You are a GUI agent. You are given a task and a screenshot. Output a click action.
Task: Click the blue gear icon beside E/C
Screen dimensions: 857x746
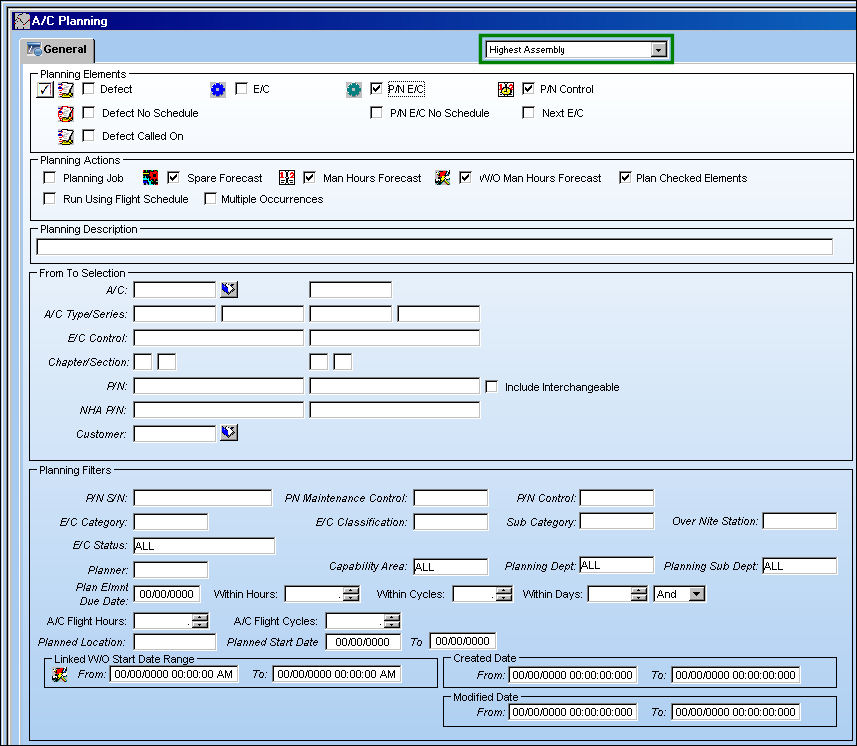218,90
